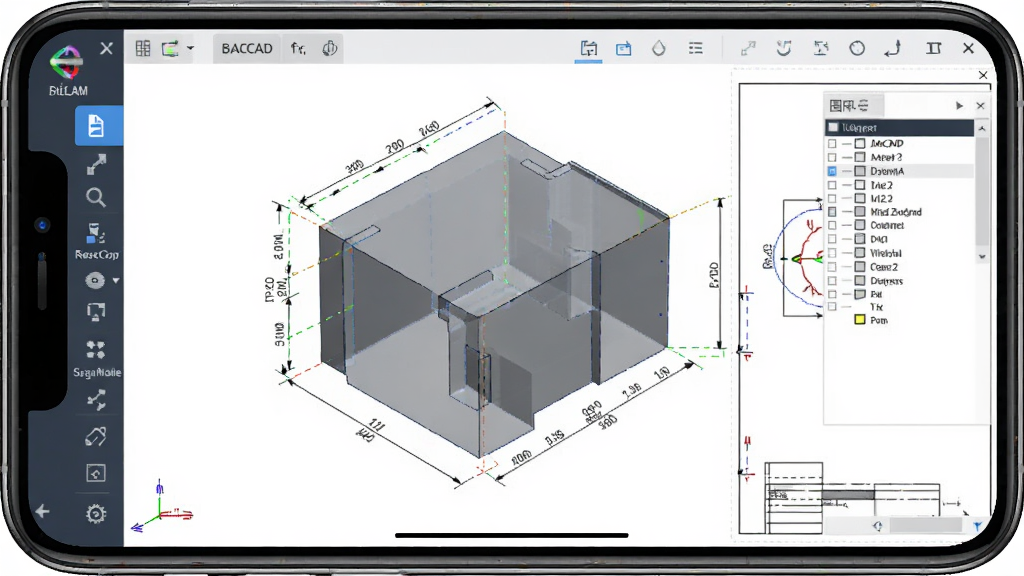Expand the layer panel using the play arrow

959,106
